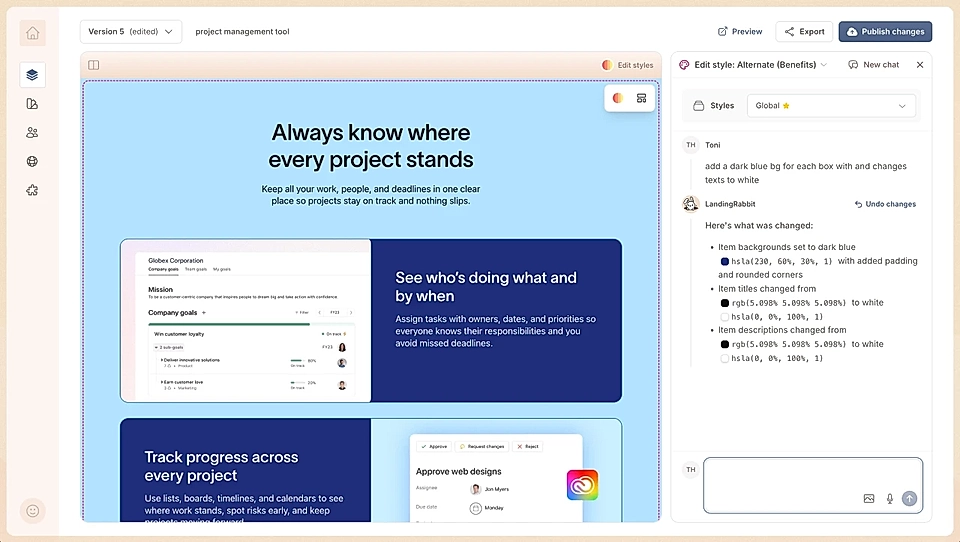Click the Globex Corporation screenshot thumbnail
This screenshot has width=960, height=542.
246,321
